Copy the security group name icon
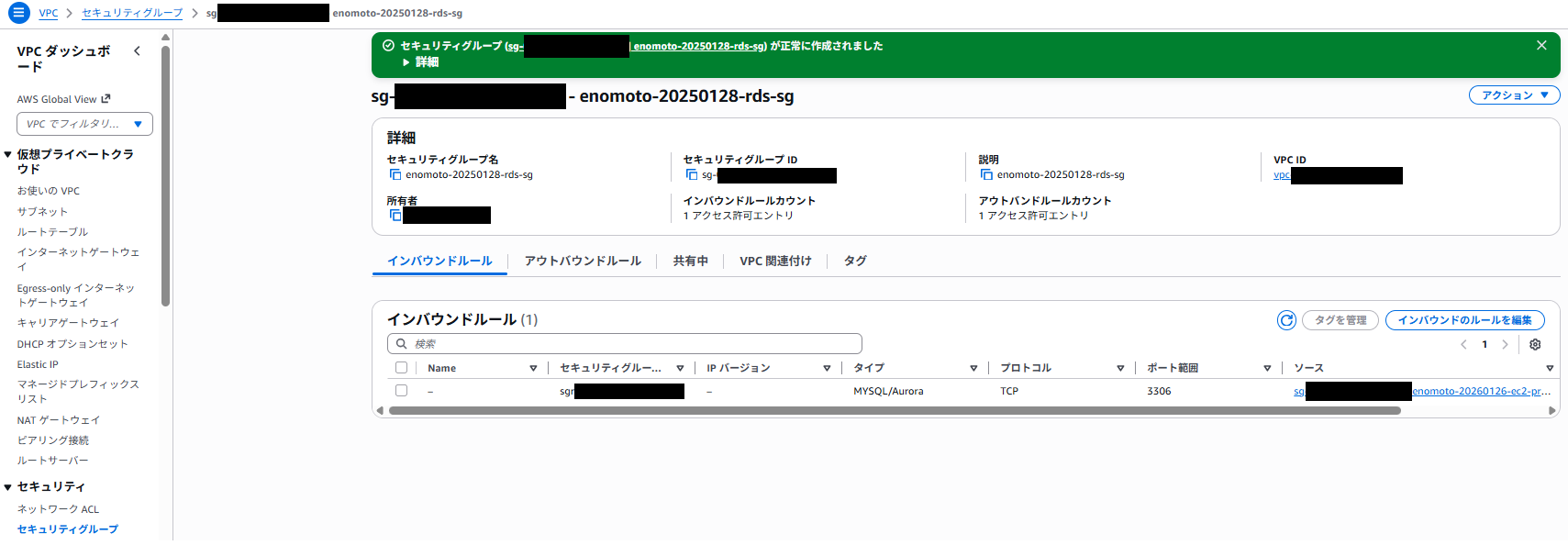The height and width of the screenshot is (545, 1568). coord(395,174)
